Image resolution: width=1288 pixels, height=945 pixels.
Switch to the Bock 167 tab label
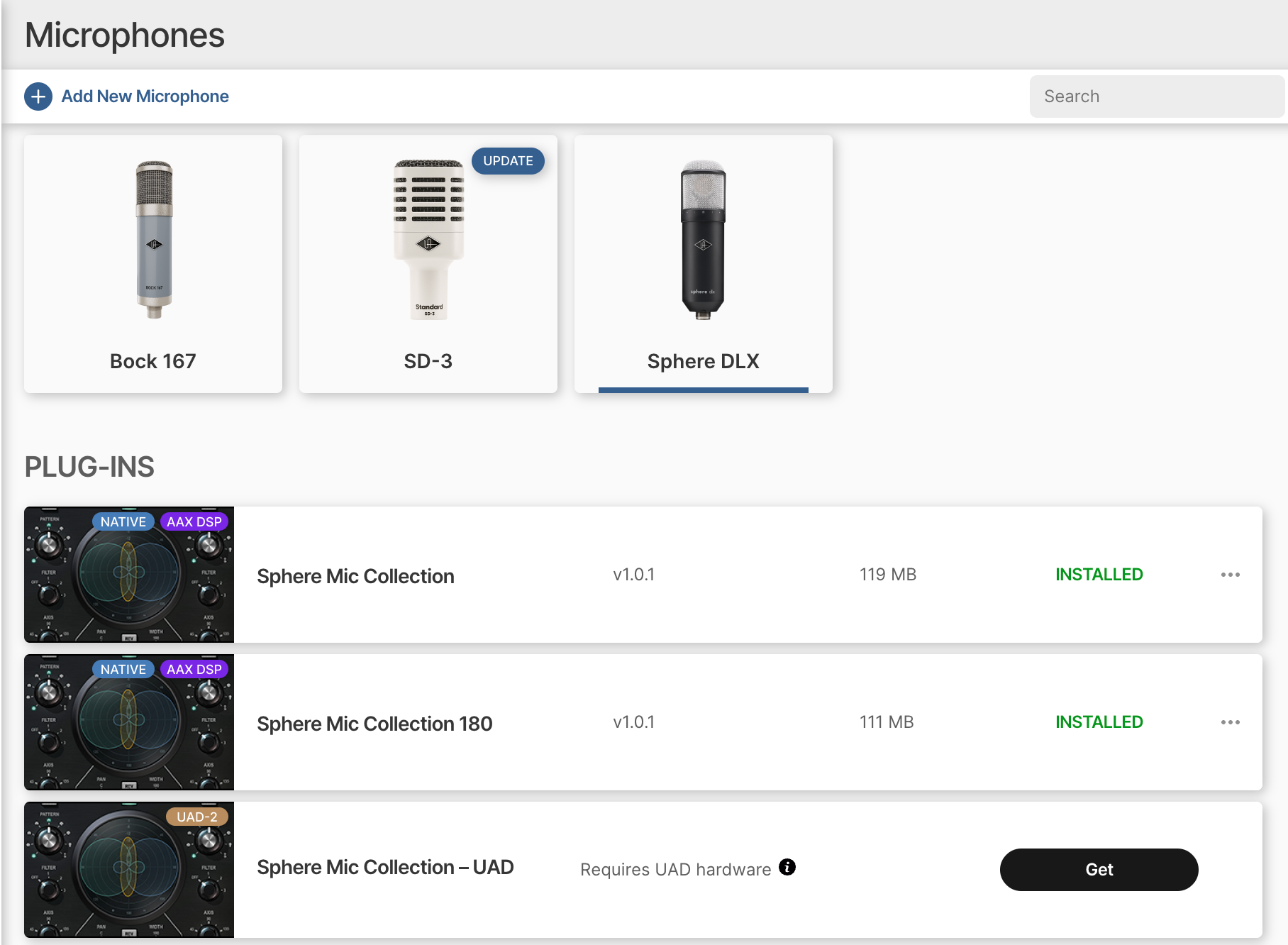pos(153,361)
